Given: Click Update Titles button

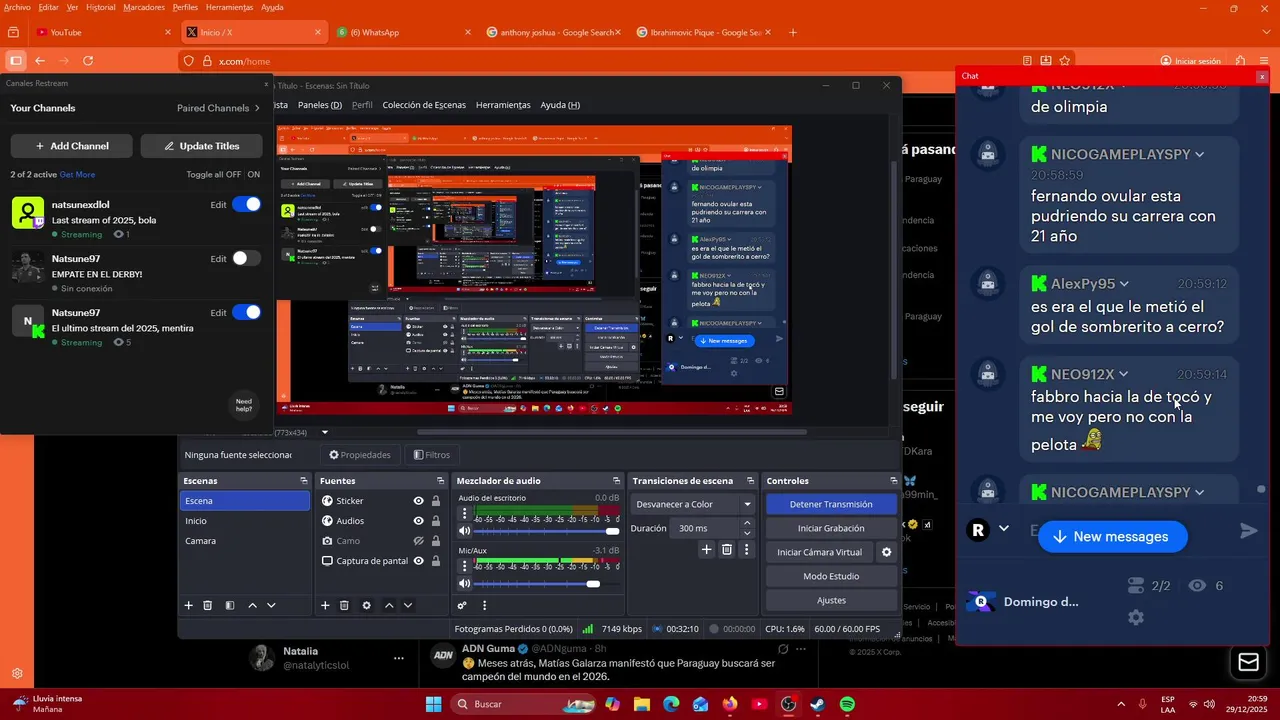Looking at the screenshot, I should pos(201,146).
